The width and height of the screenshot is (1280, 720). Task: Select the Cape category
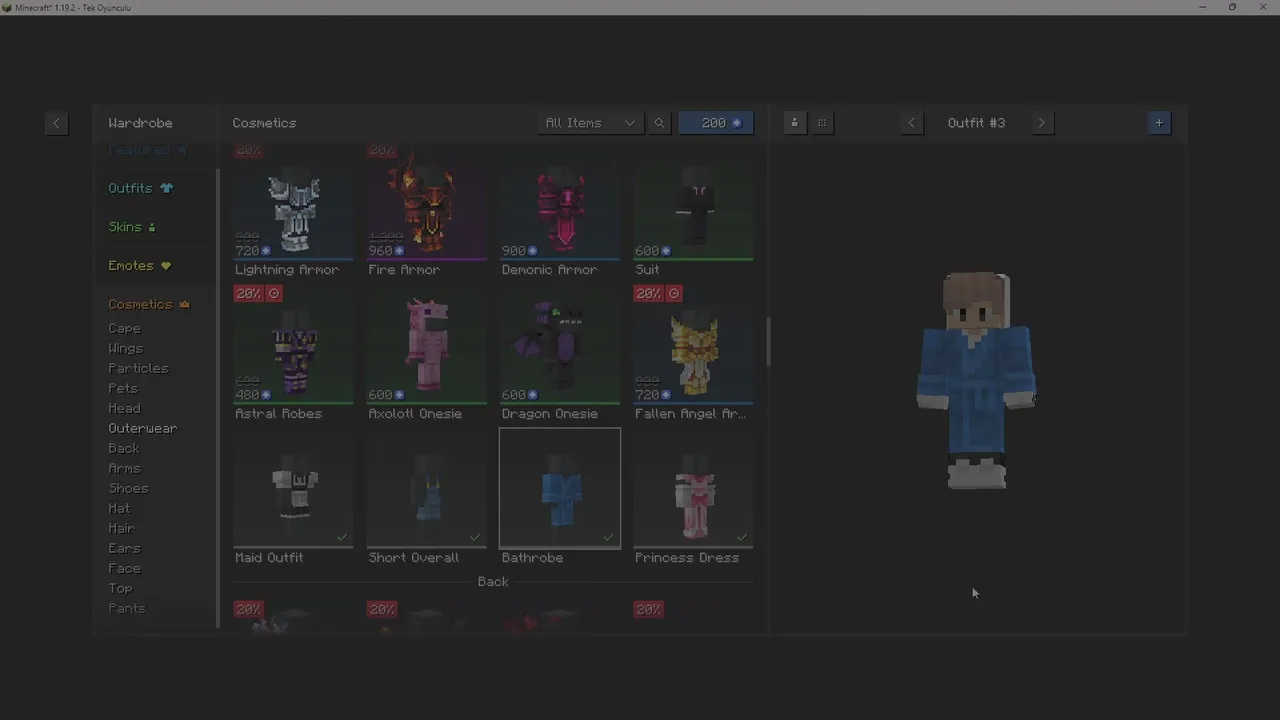pyautogui.click(x=125, y=328)
